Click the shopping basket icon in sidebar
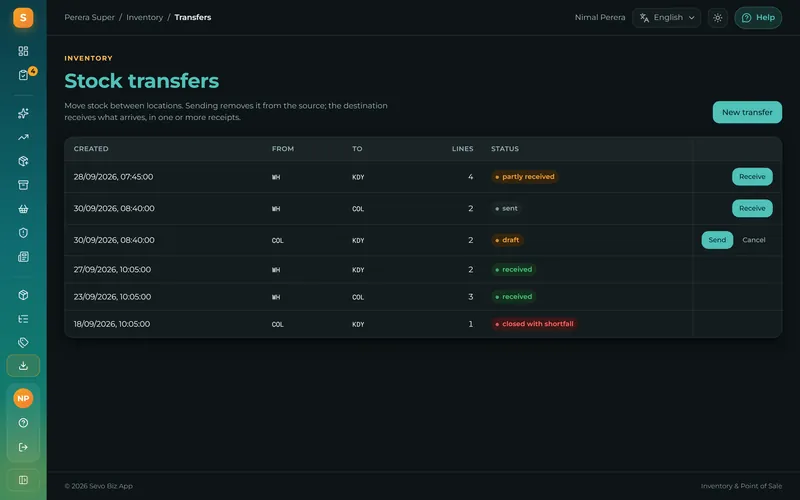 [23, 209]
